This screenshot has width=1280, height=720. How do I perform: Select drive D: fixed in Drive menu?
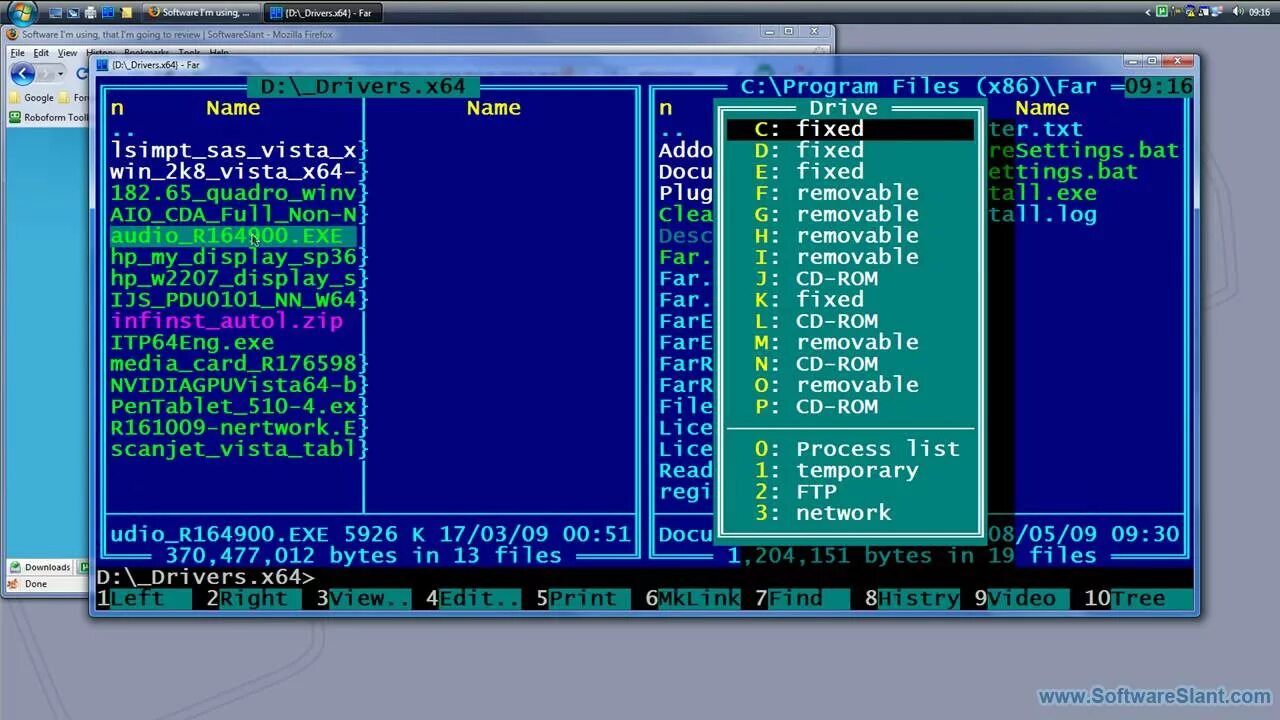(850, 150)
